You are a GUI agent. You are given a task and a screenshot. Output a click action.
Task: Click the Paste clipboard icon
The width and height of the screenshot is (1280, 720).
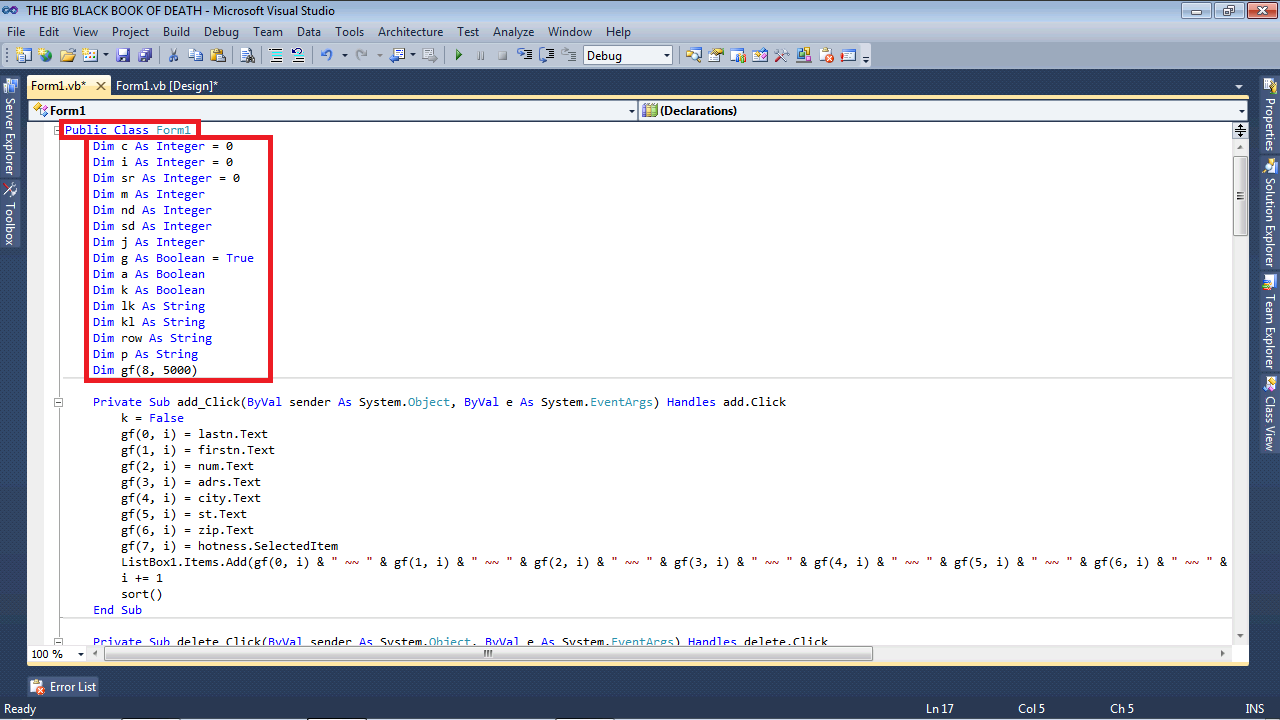(217, 56)
